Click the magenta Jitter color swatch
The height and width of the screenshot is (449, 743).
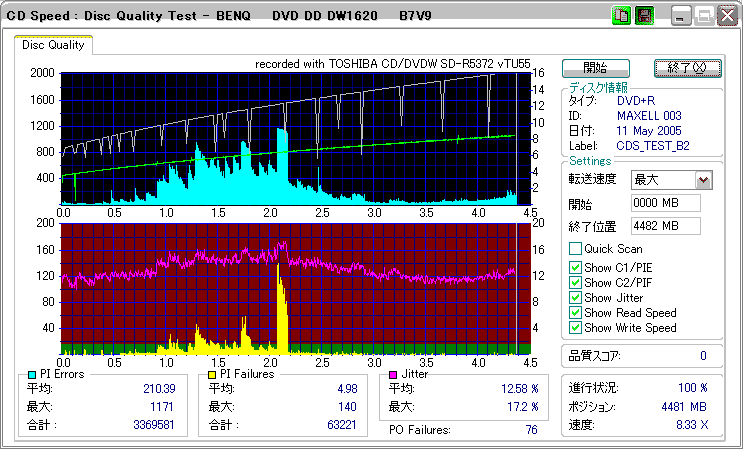(393, 375)
